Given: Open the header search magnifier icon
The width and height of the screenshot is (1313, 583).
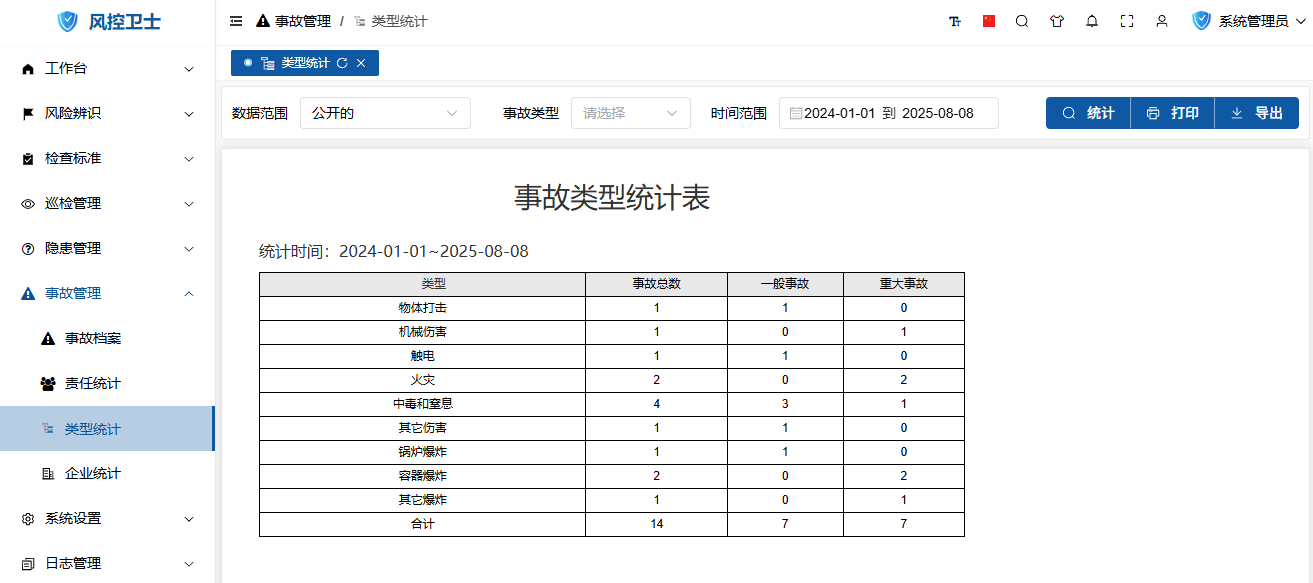Looking at the screenshot, I should (1022, 21).
